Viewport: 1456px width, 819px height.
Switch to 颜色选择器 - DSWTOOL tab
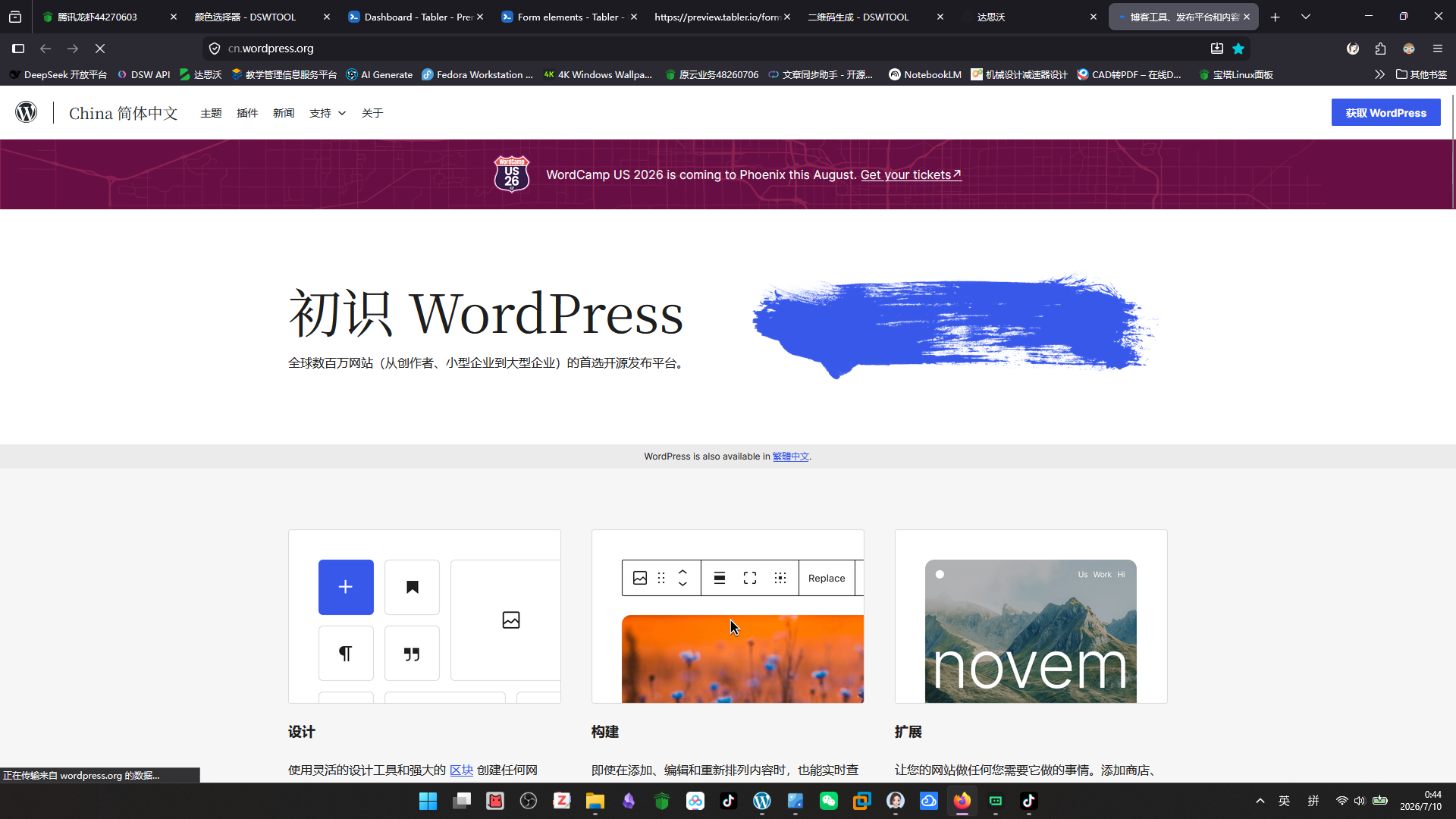click(x=263, y=17)
